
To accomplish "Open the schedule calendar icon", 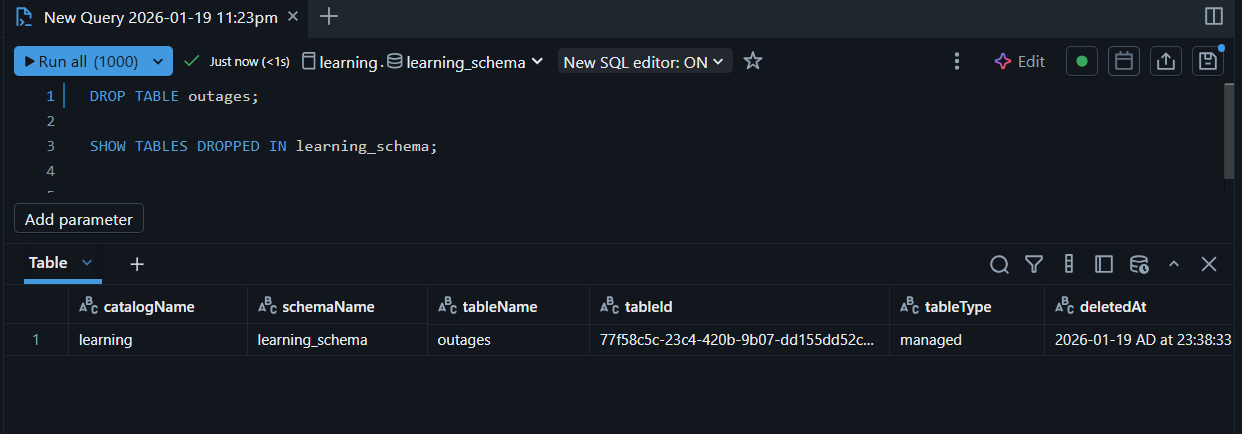I will point(1123,61).
